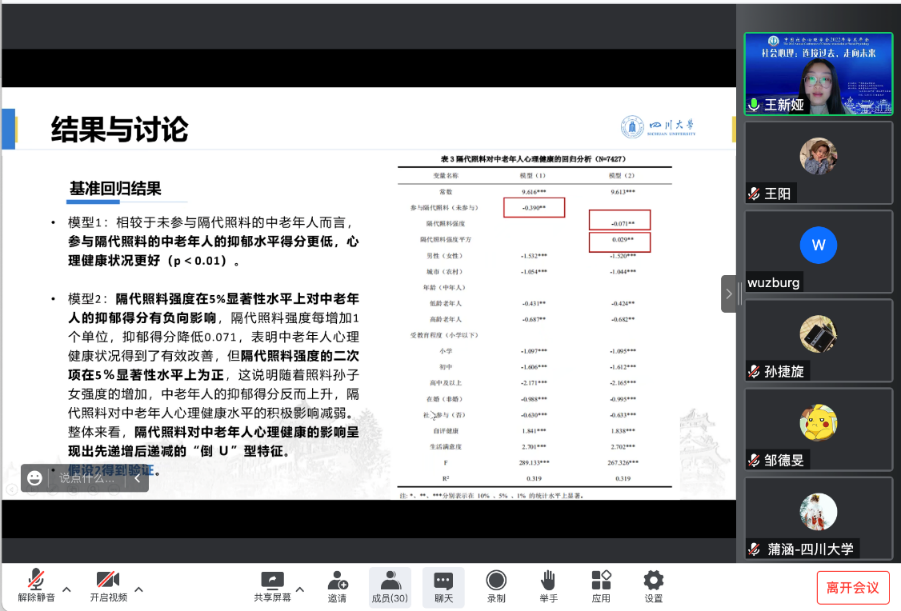The height and width of the screenshot is (611, 901).
Task: Open the 聊天 chat panel
Action: click(442, 586)
